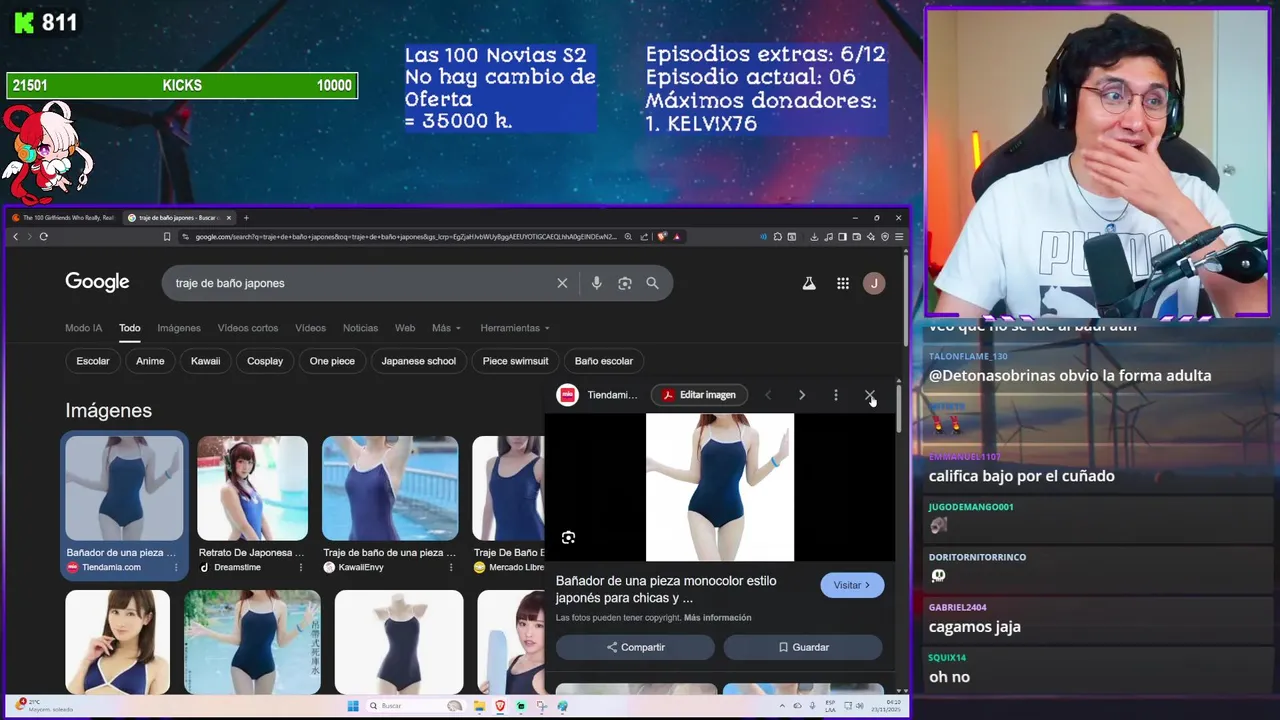Open the Google account avatar J
The width and height of the screenshot is (1280, 720).
[874, 283]
